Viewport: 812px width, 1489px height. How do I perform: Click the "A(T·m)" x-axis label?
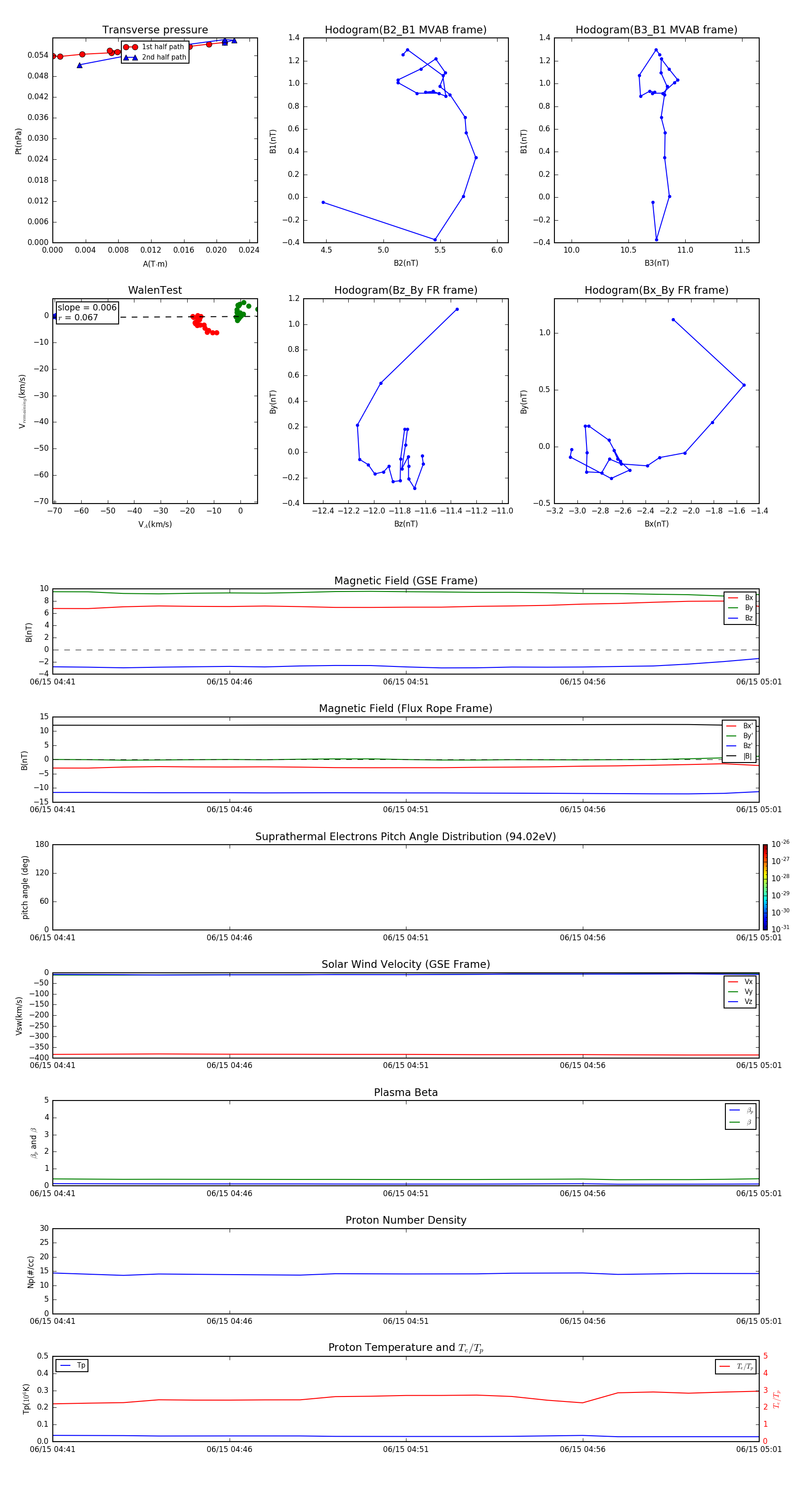[x=155, y=264]
